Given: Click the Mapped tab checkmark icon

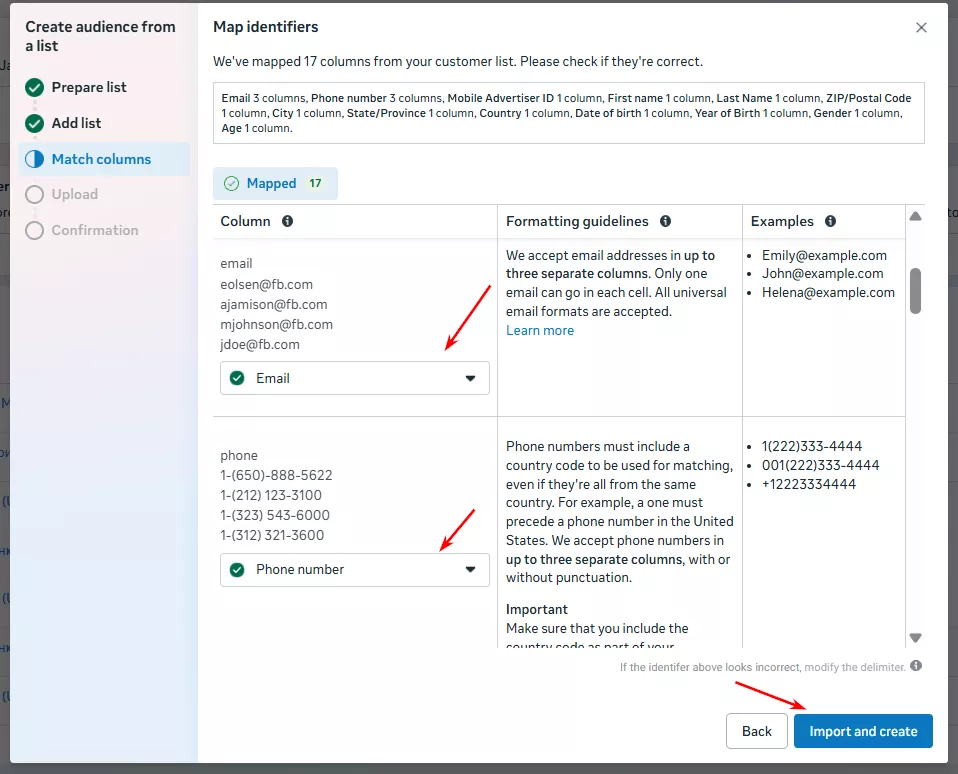Looking at the screenshot, I should [232, 184].
